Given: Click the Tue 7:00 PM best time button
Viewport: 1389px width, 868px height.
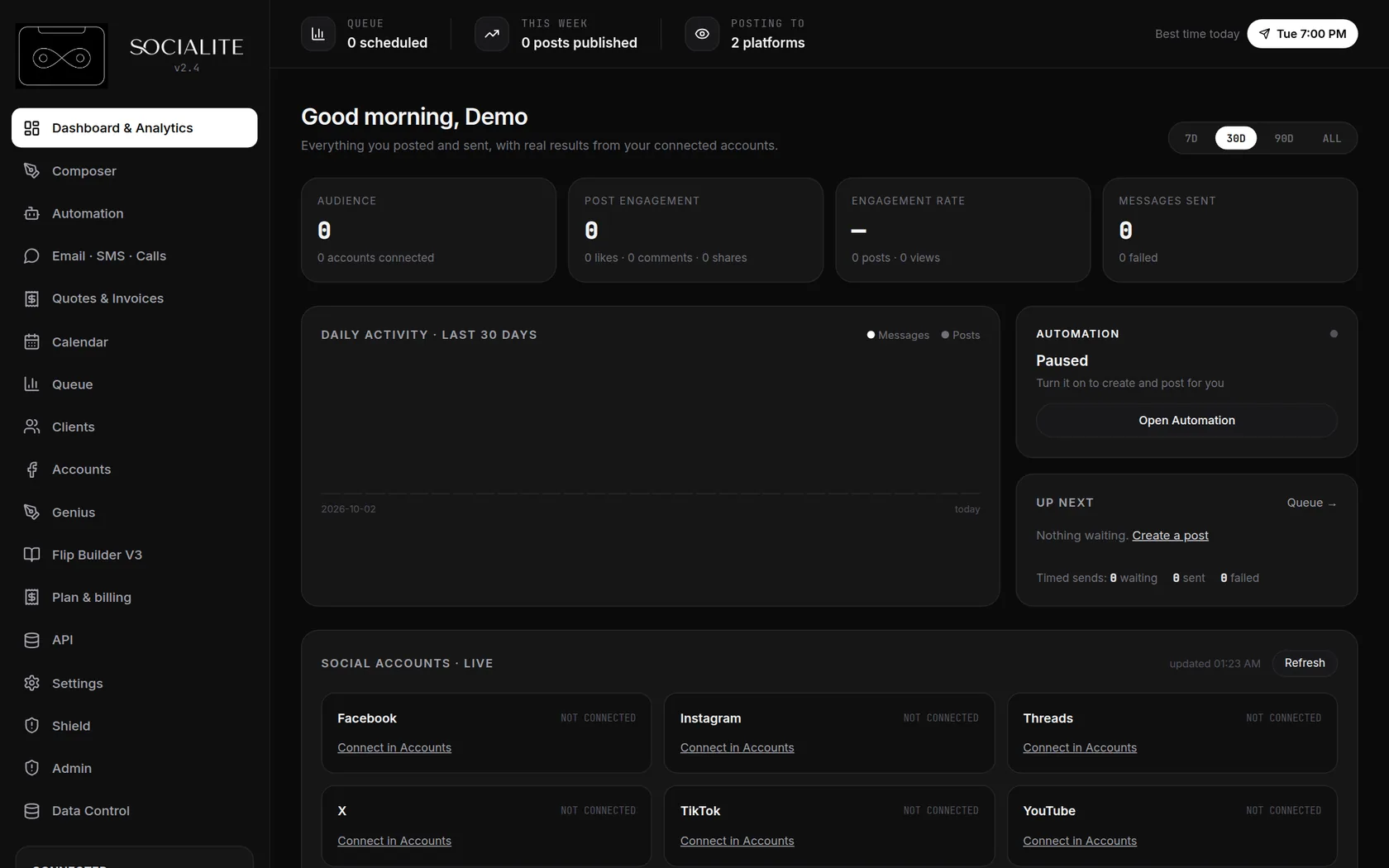Looking at the screenshot, I should click(x=1302, y=34).
